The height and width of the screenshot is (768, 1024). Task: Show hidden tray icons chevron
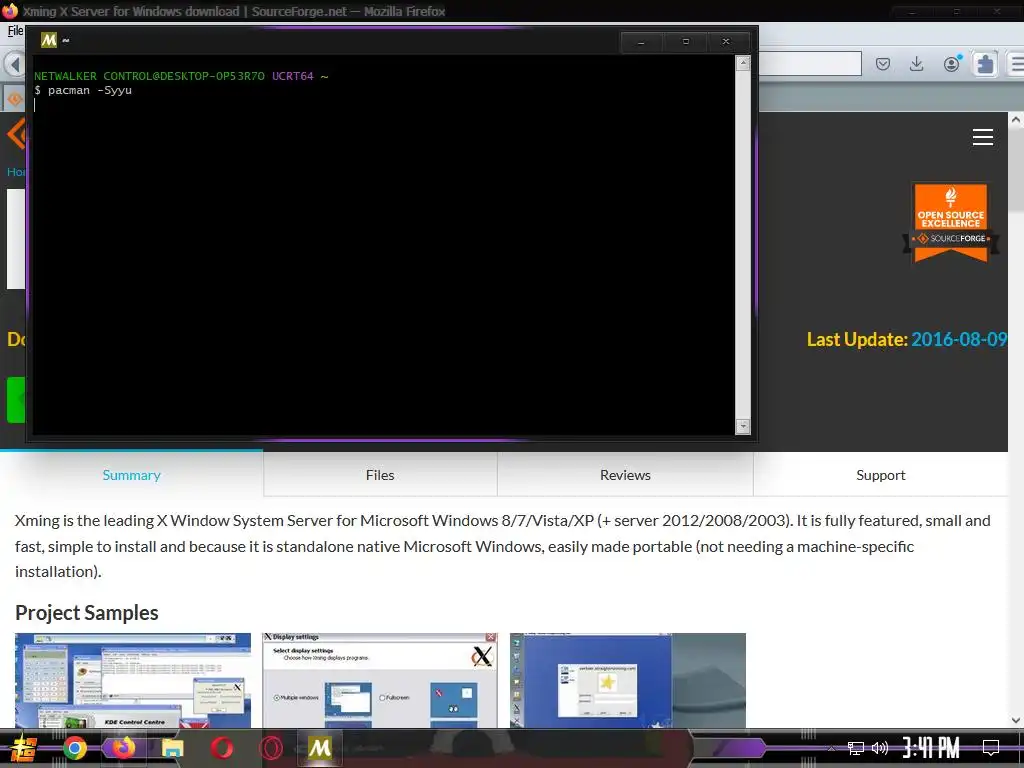[x=831, y=748]
